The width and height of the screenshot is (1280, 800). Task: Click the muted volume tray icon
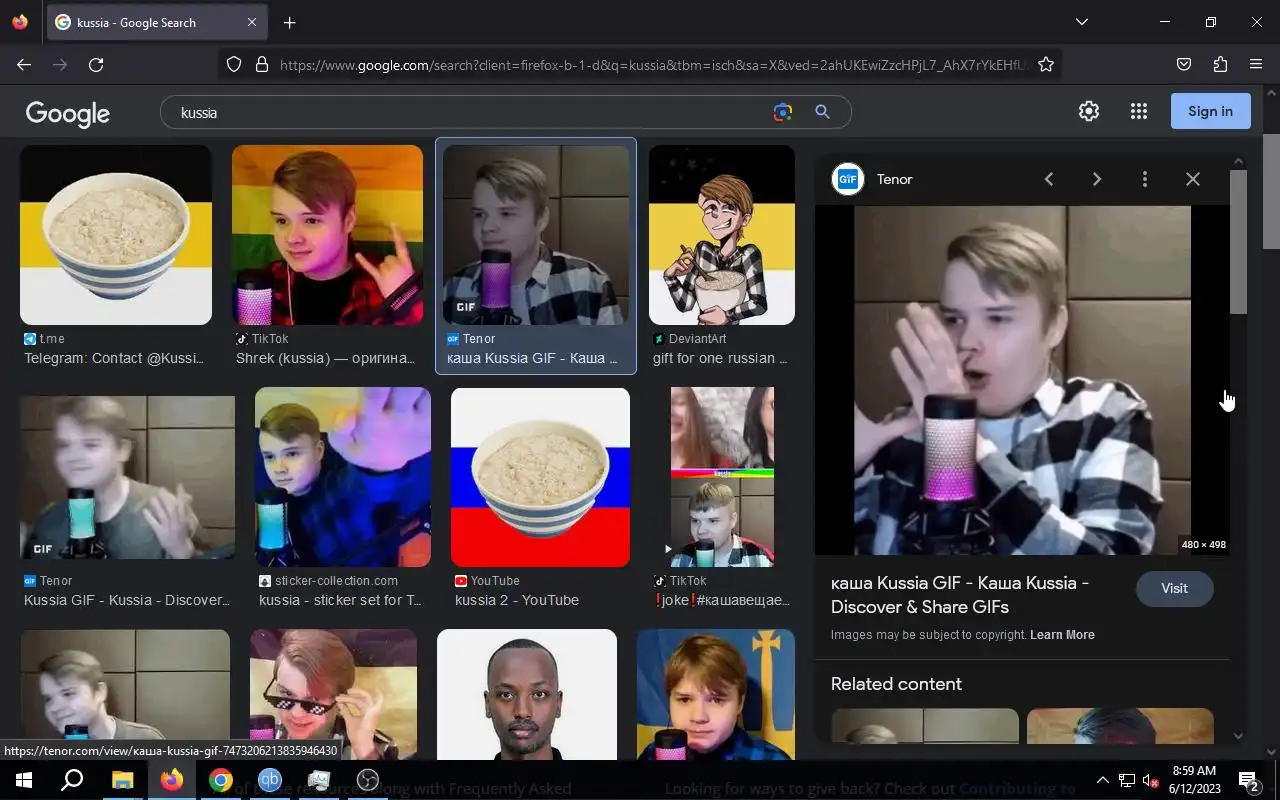click(1151, 780)
